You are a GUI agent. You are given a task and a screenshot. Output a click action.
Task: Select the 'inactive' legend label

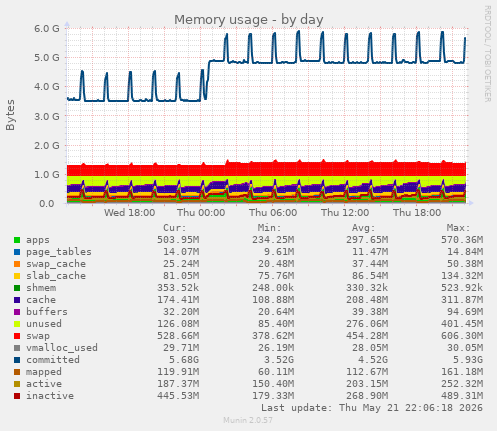point(50,396)
